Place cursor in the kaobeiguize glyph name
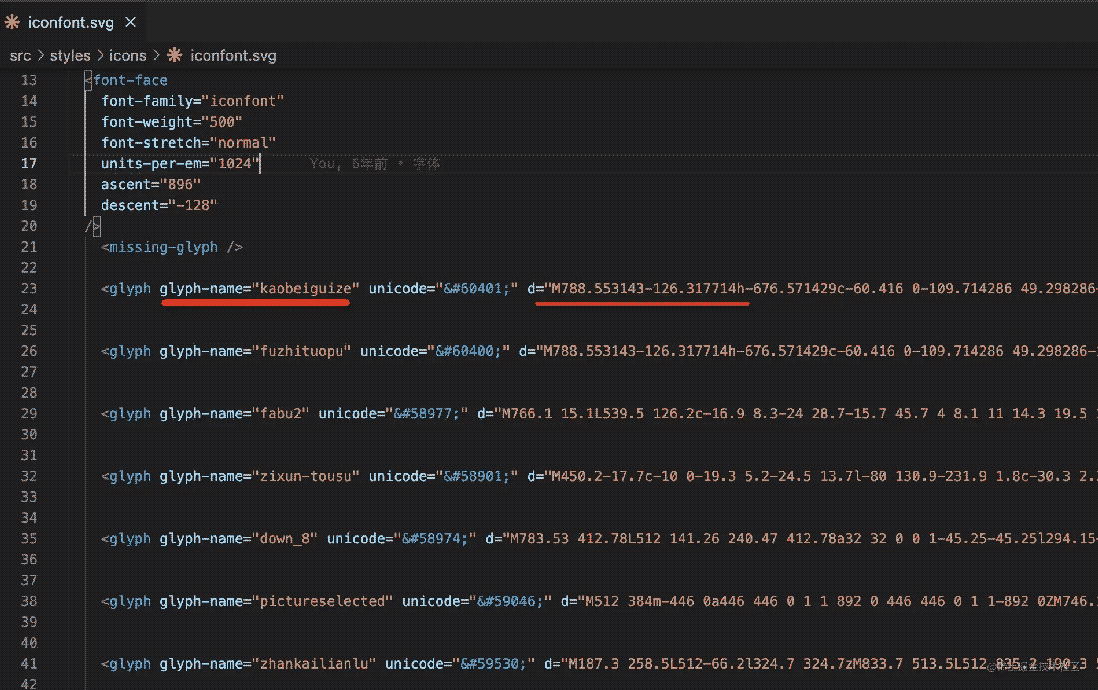The width and height of the screenshot is (1098, 690). tap(305, 289)
